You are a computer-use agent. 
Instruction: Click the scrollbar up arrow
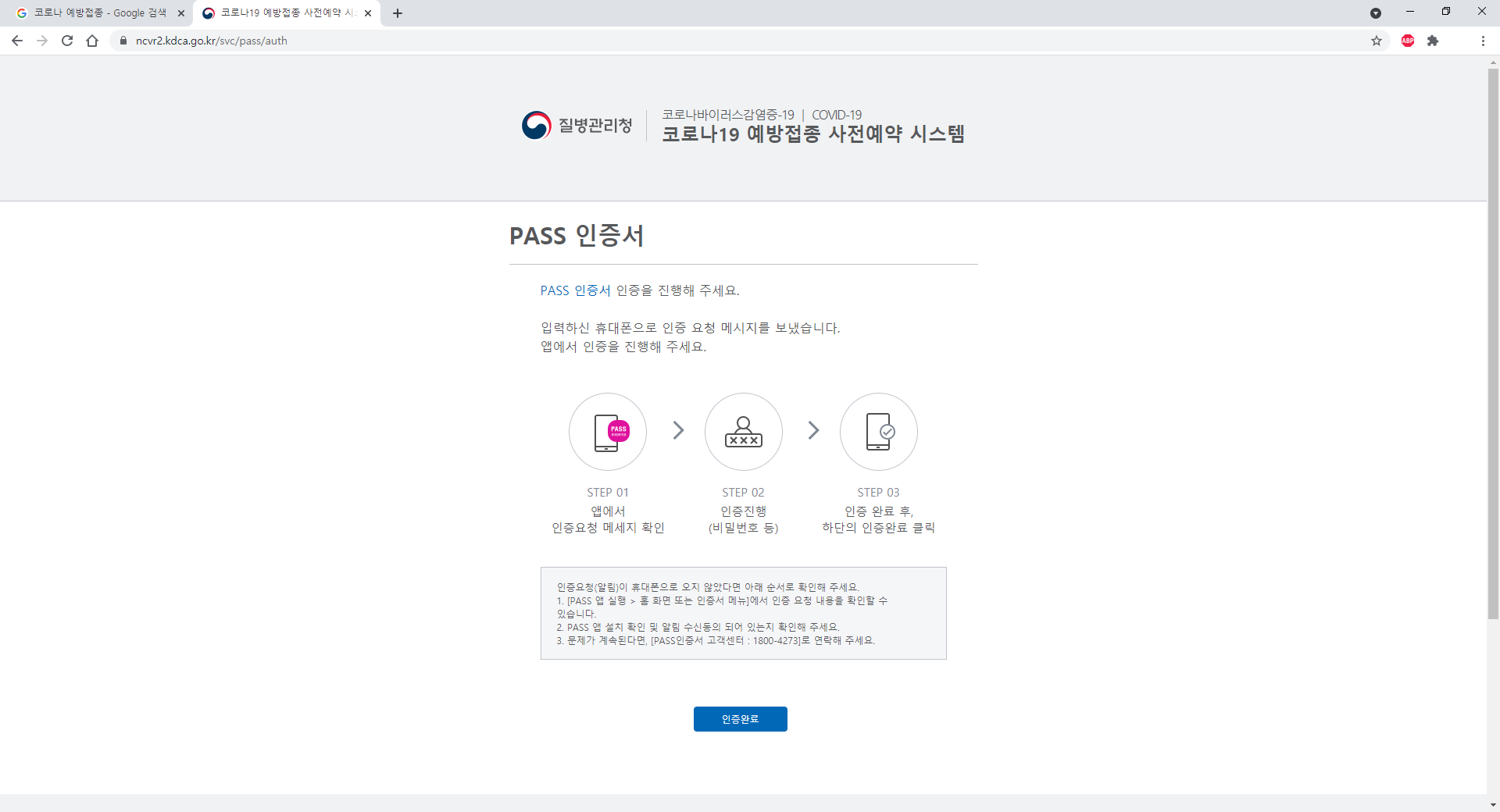point(1493,62)
